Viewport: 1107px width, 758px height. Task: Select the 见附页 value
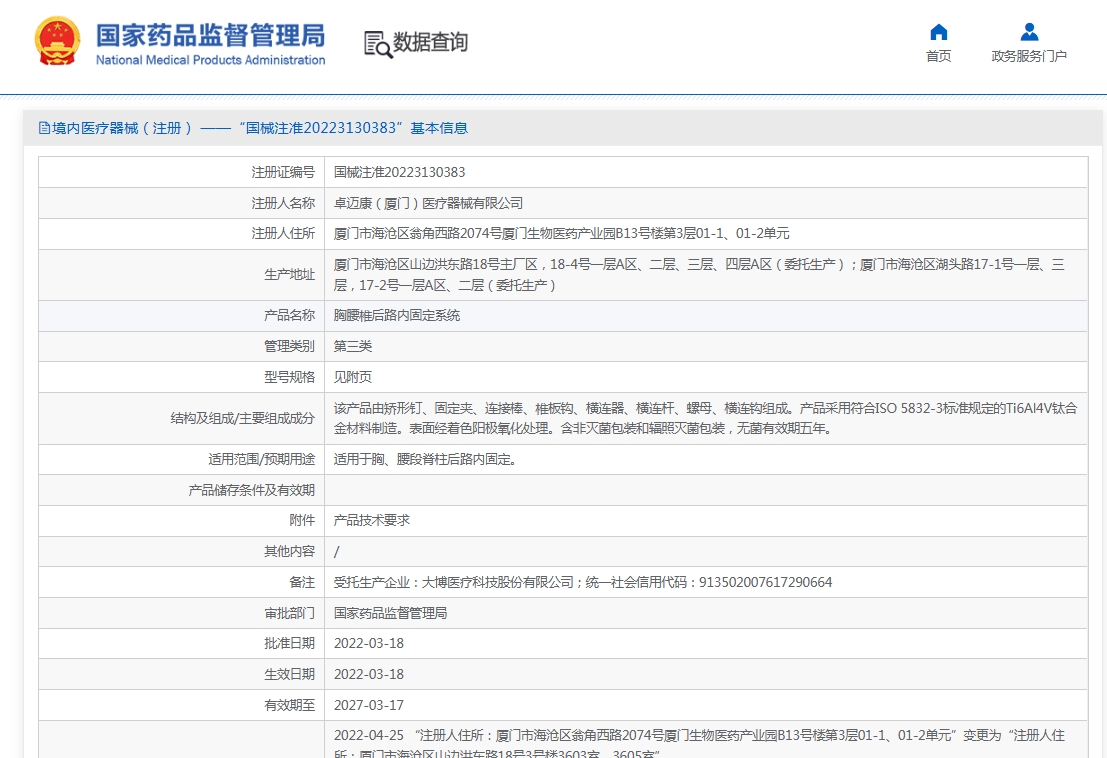pyautogui.click(x=352, y=377)
